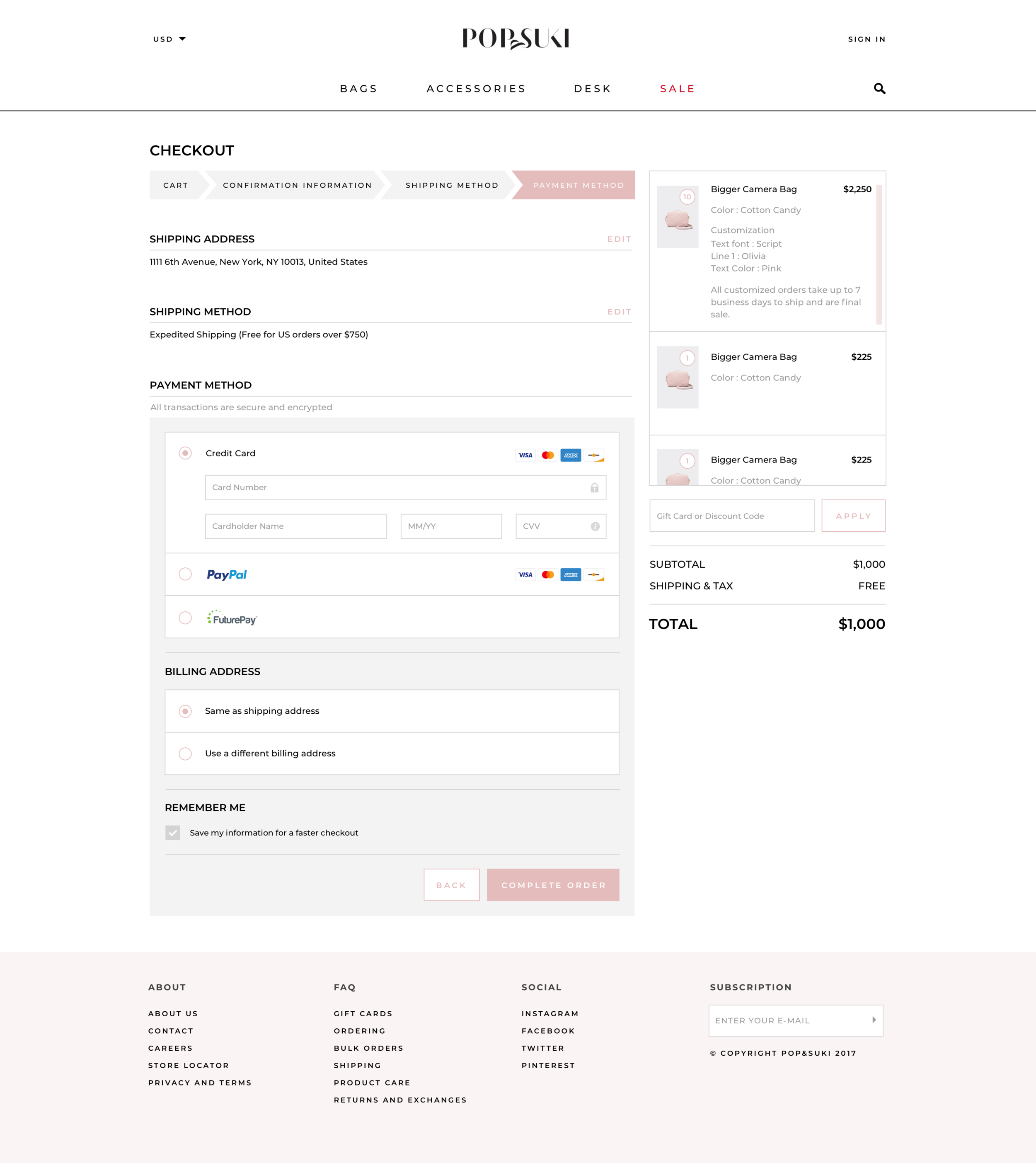Focus the Gift Card or Discount Code field
1036x1163 pixels.
pos(731,516)
